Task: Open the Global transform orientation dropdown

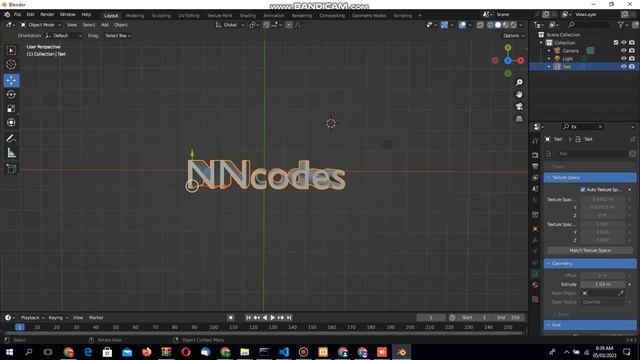Action: coord(229,25)
